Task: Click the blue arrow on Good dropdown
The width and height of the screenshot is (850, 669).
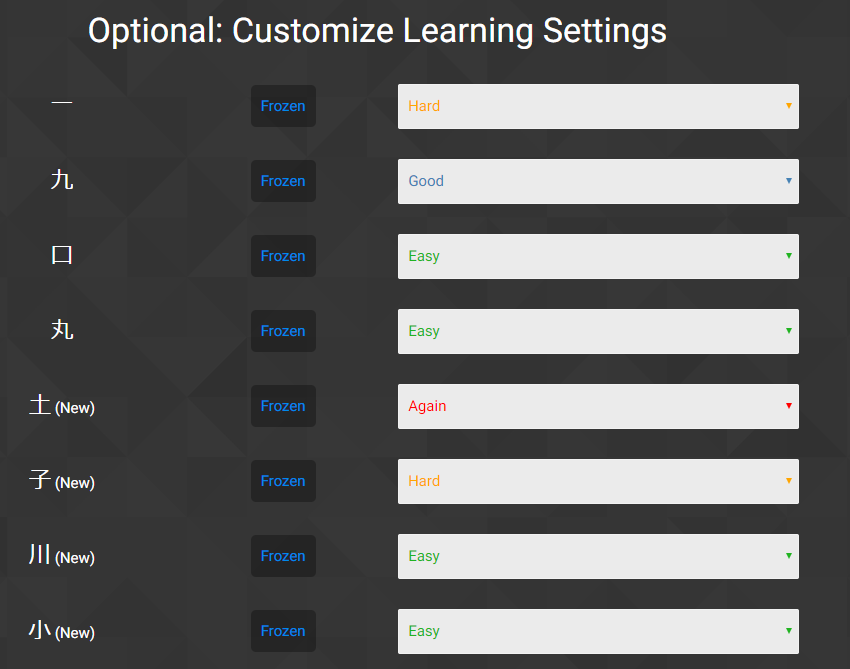Action: point(789,181)
